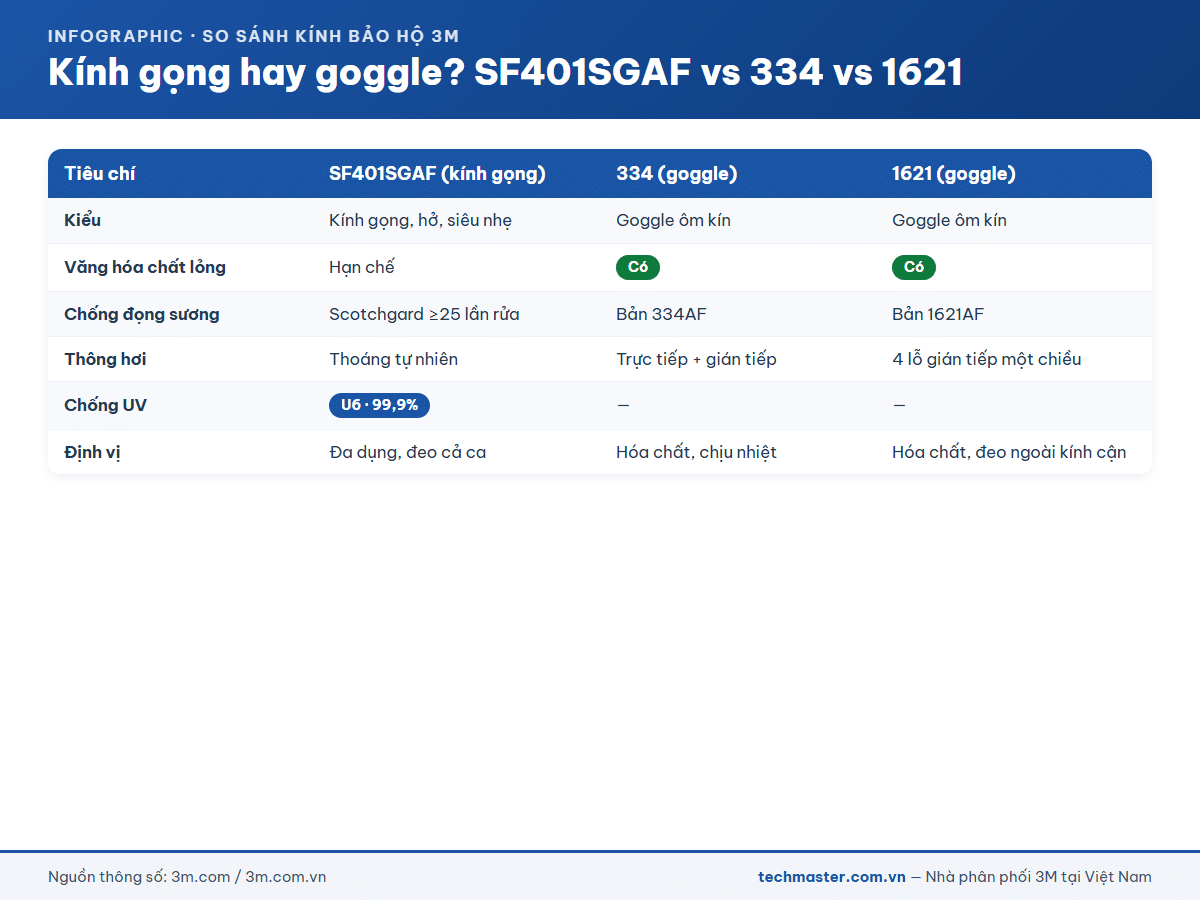1200x900 pixels.
Task: Click the 'Định vị' row label
Action: click(92, 452)
